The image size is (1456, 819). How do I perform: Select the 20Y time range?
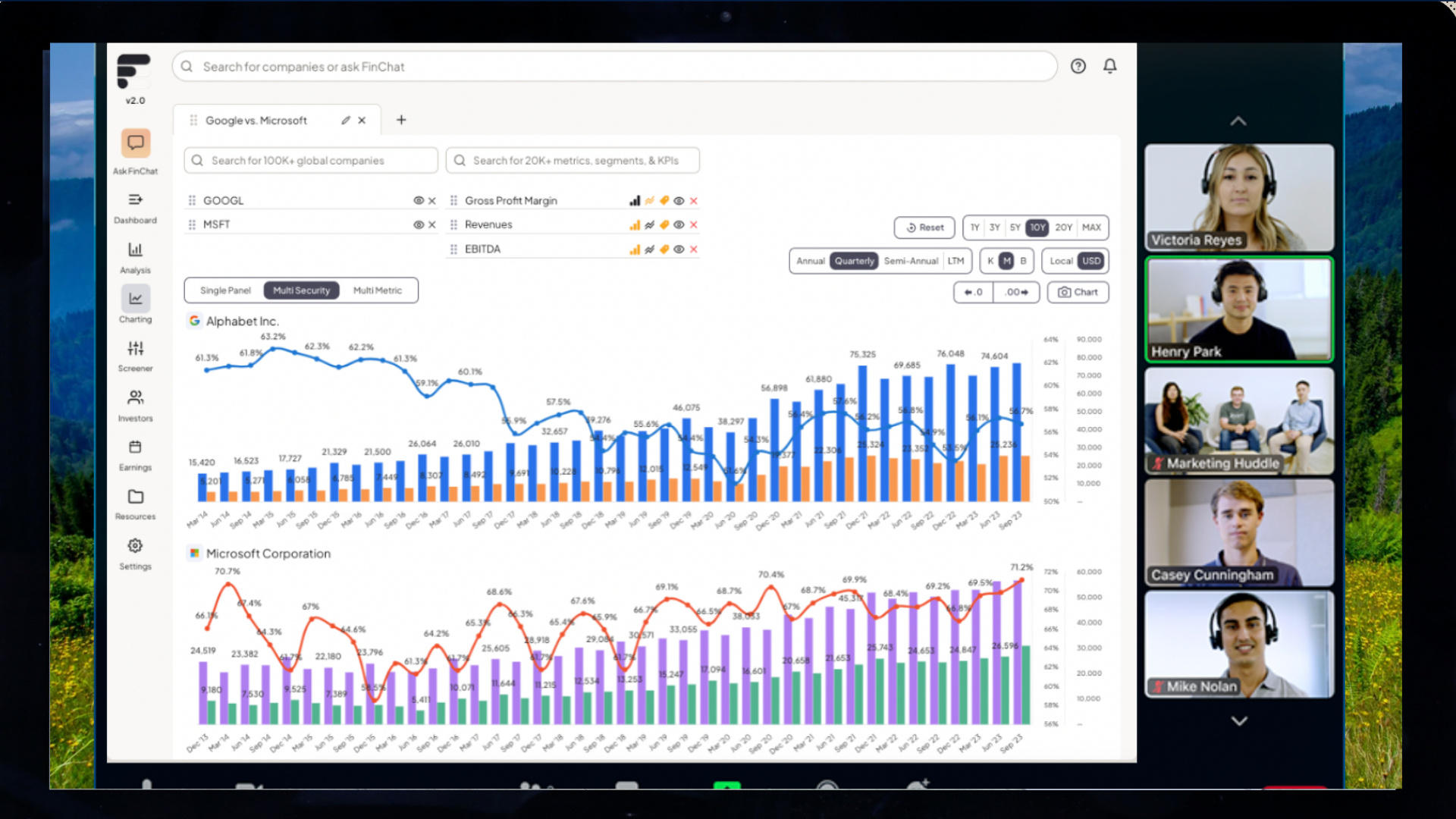[x=1063, y=227]
